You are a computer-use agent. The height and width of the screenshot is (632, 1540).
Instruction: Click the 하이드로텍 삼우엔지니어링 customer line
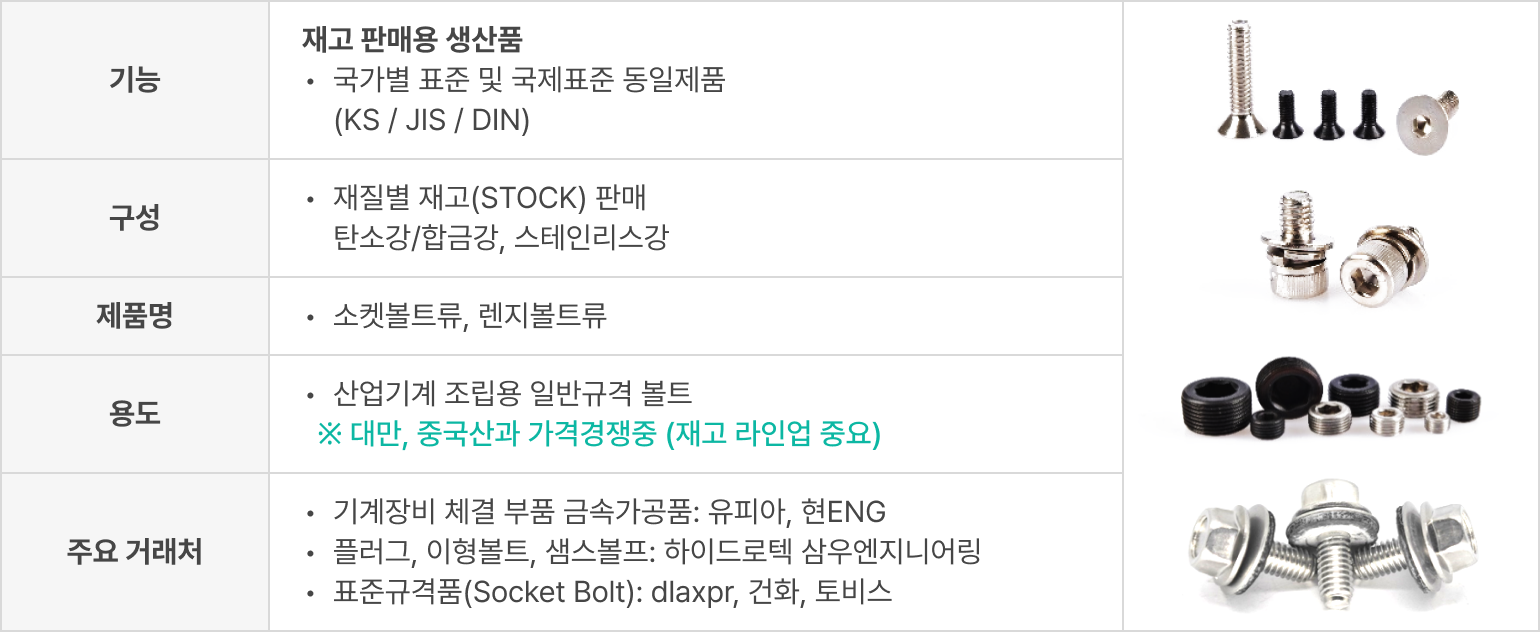pyautogui.click(x=658, y=552)
